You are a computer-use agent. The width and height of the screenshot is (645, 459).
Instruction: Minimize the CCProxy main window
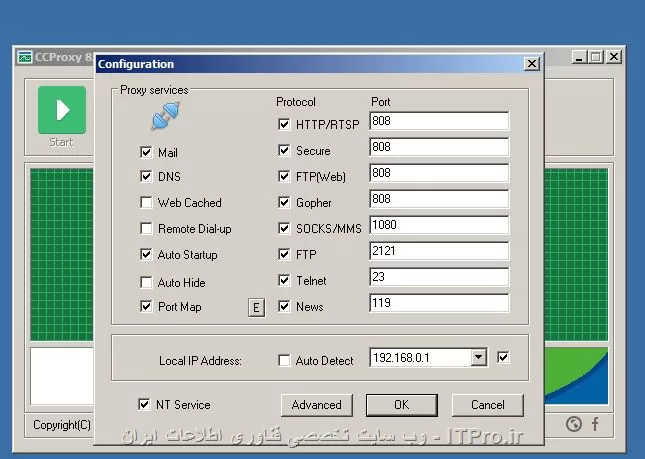pos(579,57)
